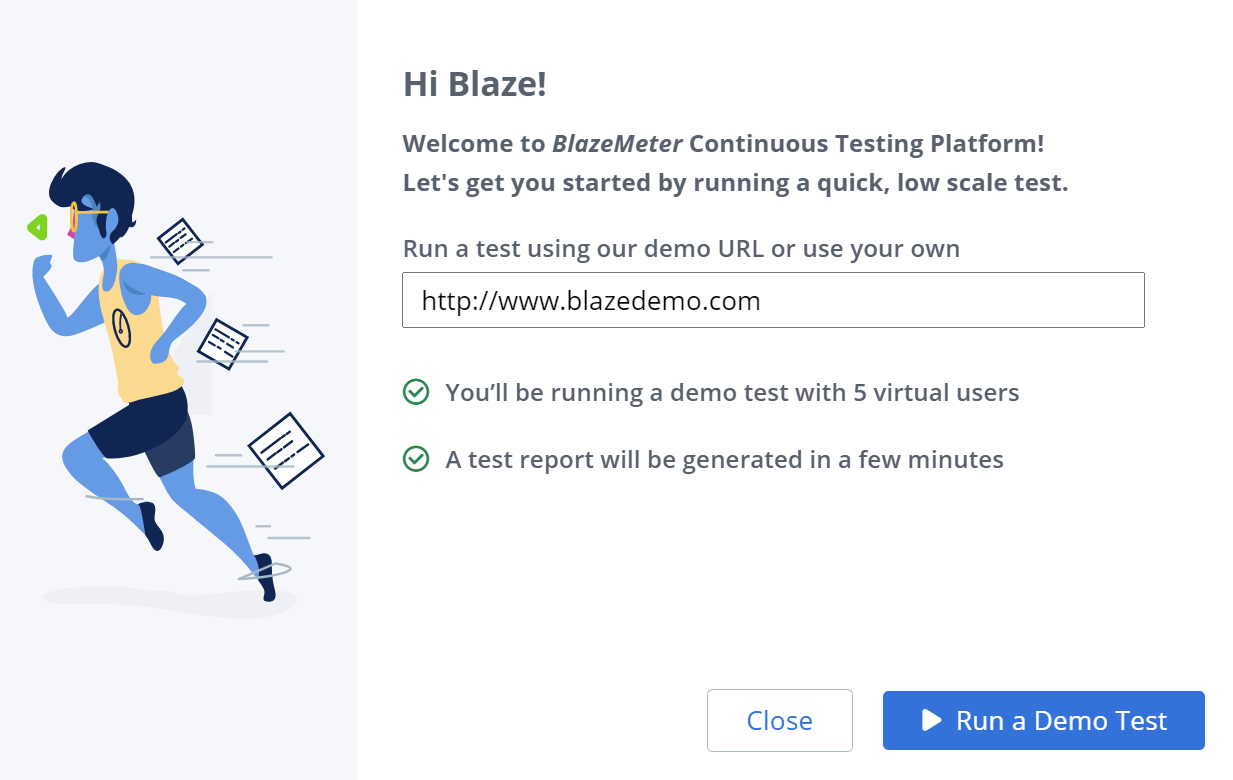Click the middle flying paper sheet icon
The image size is (1233, 780).
[222, 344]
